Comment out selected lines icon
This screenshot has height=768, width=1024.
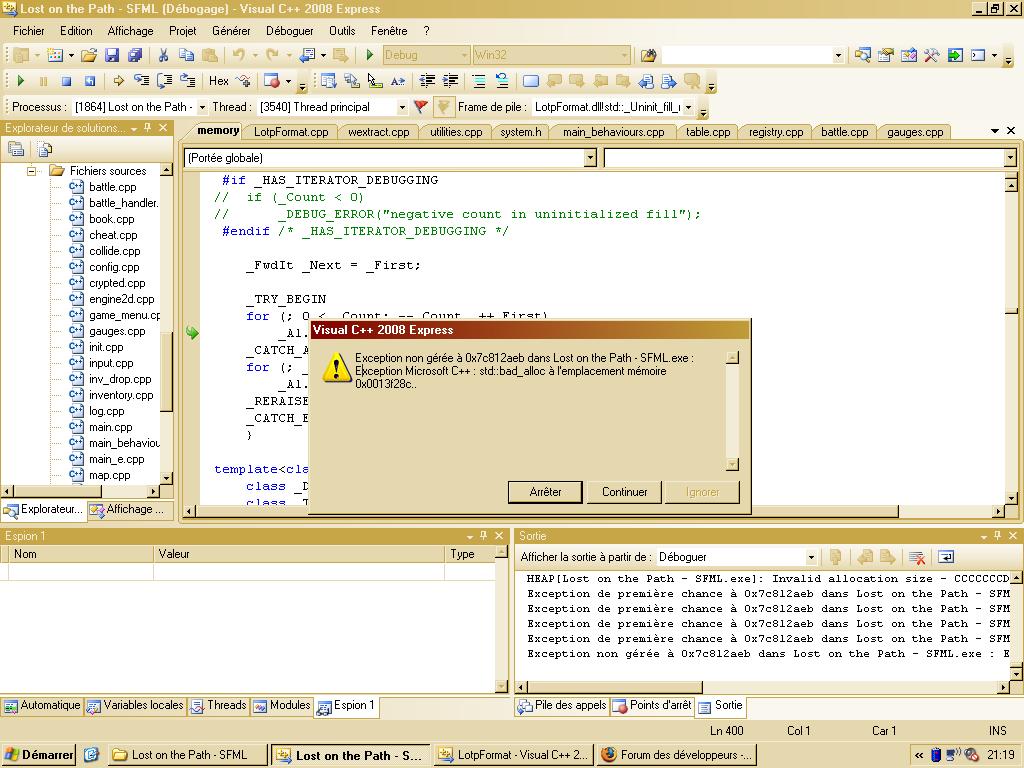coord(479,81)
